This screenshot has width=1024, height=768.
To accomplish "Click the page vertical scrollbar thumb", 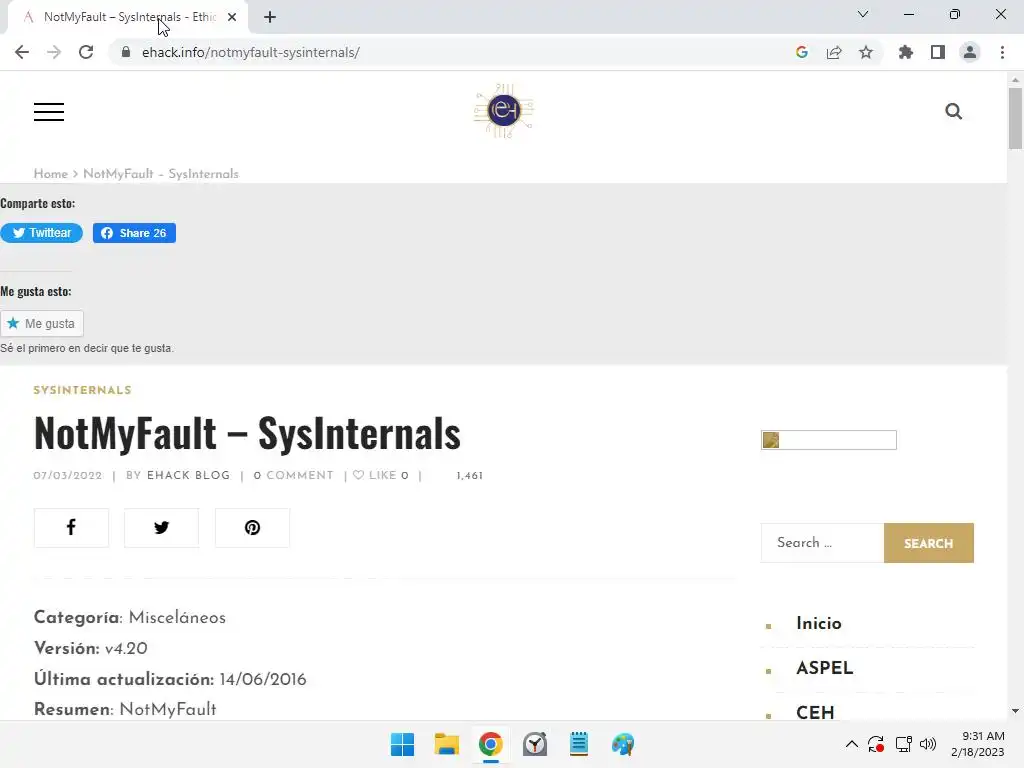I will [1015, 119].
